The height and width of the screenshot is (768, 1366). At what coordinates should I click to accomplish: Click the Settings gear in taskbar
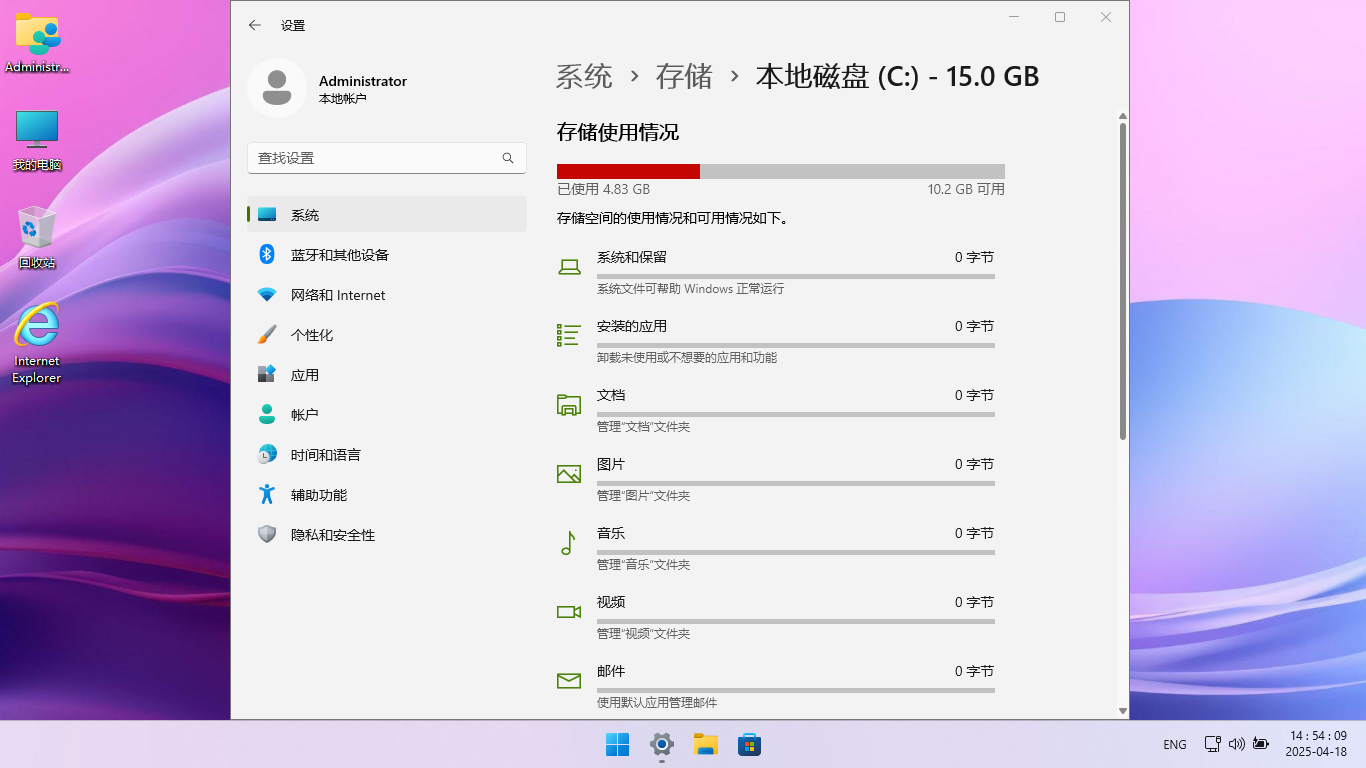pyautogui.click(x=662, y=744)
